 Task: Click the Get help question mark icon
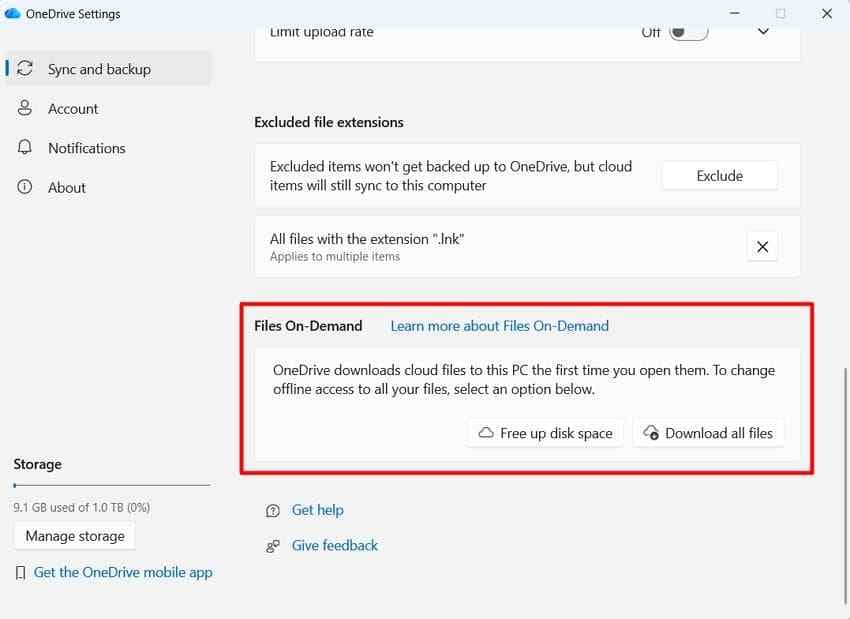pyautogui.click(x=273, y=511)
